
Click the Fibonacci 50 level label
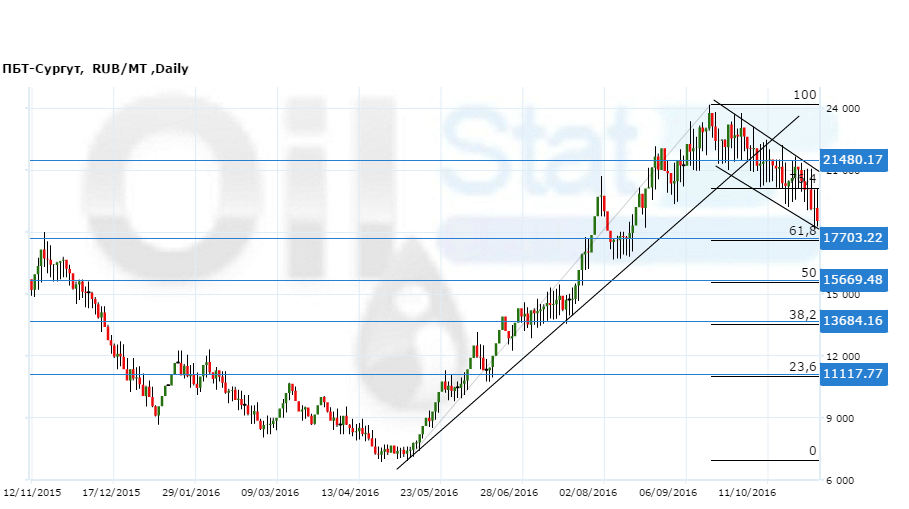(808, 273)
